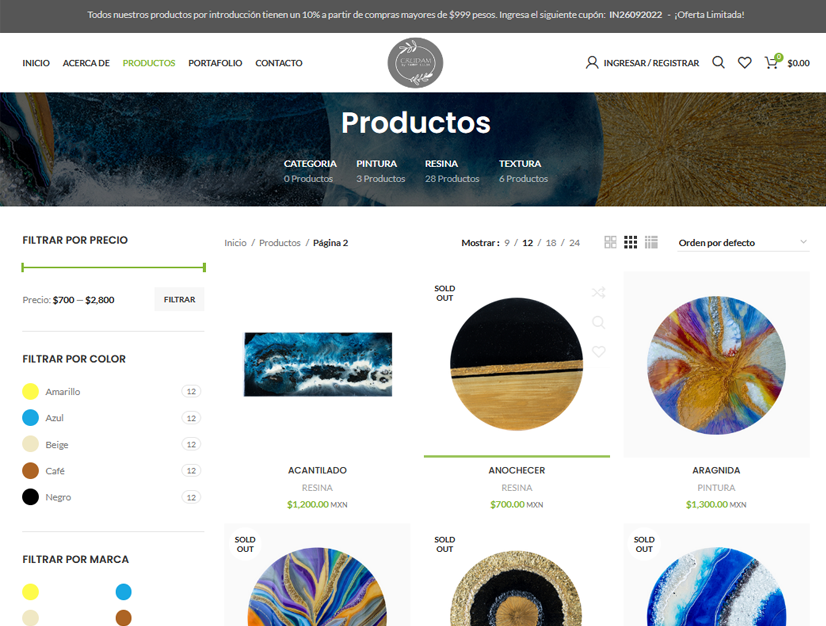Select brown swatch under Filtrar por Marca
Image resolution: width=826 pixels, height=626 pixels.
pyautogui.click(x=124, y=618)
